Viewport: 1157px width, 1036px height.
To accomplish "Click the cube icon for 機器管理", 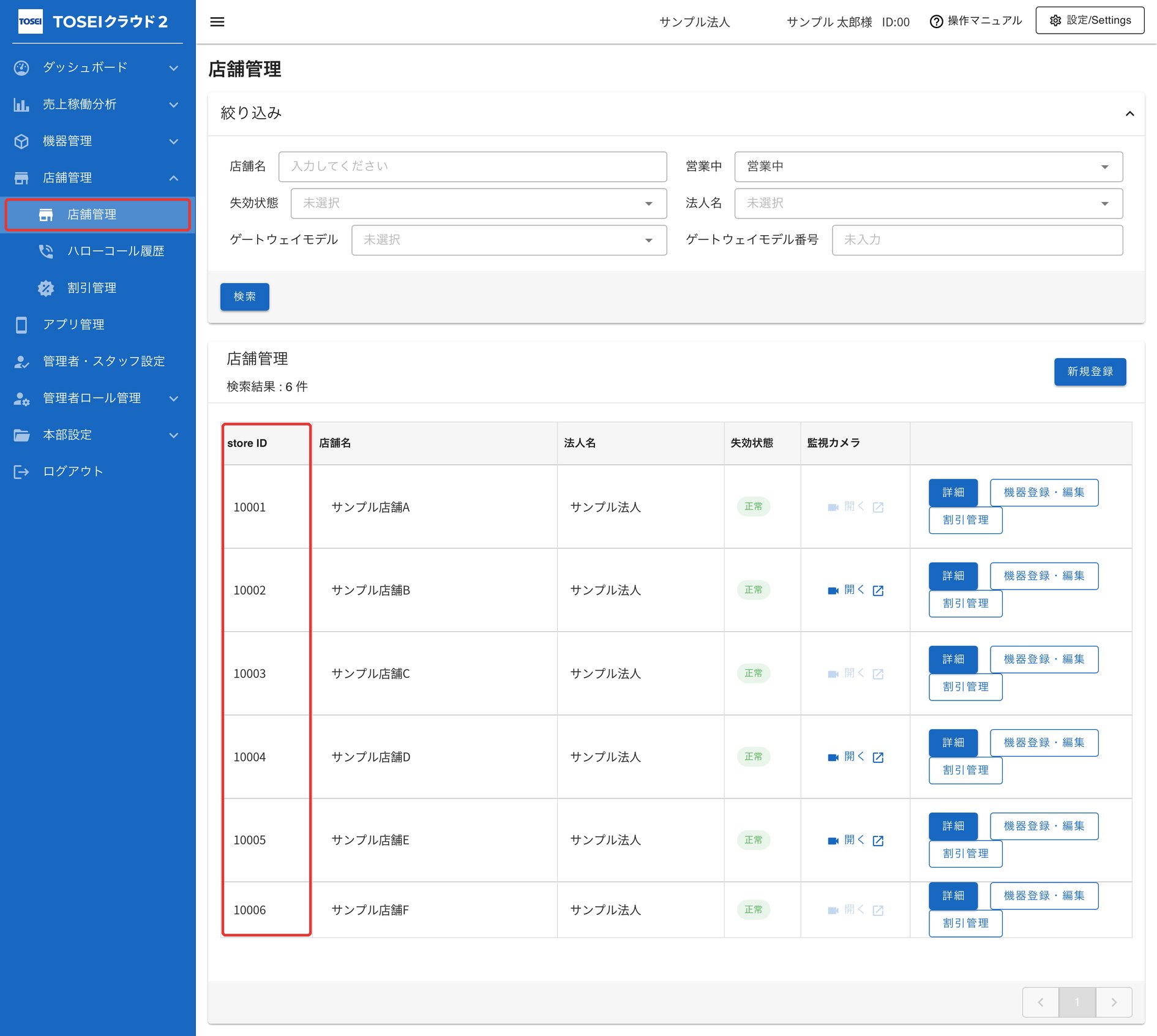I will [x=21, y=141].
